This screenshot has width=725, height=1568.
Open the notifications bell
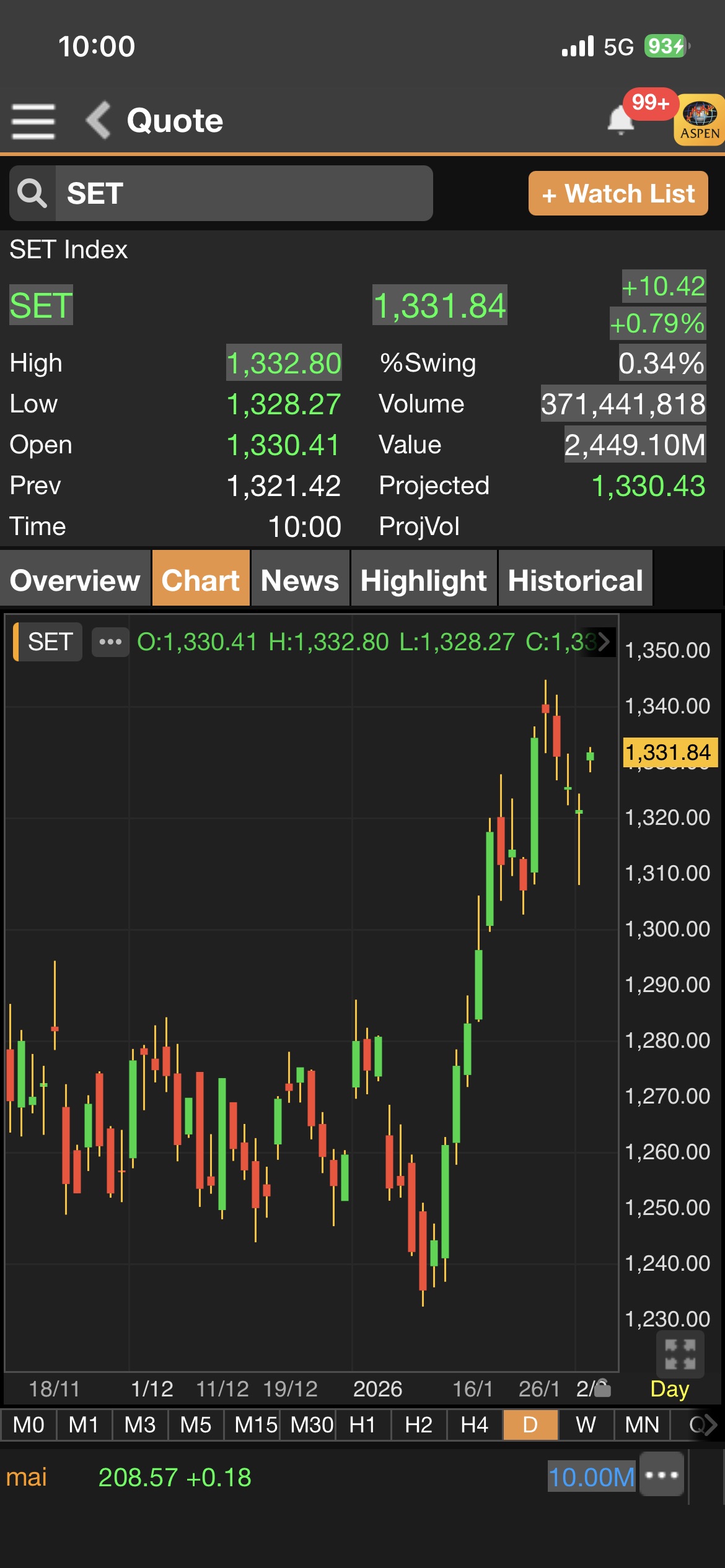click(620, 120)
